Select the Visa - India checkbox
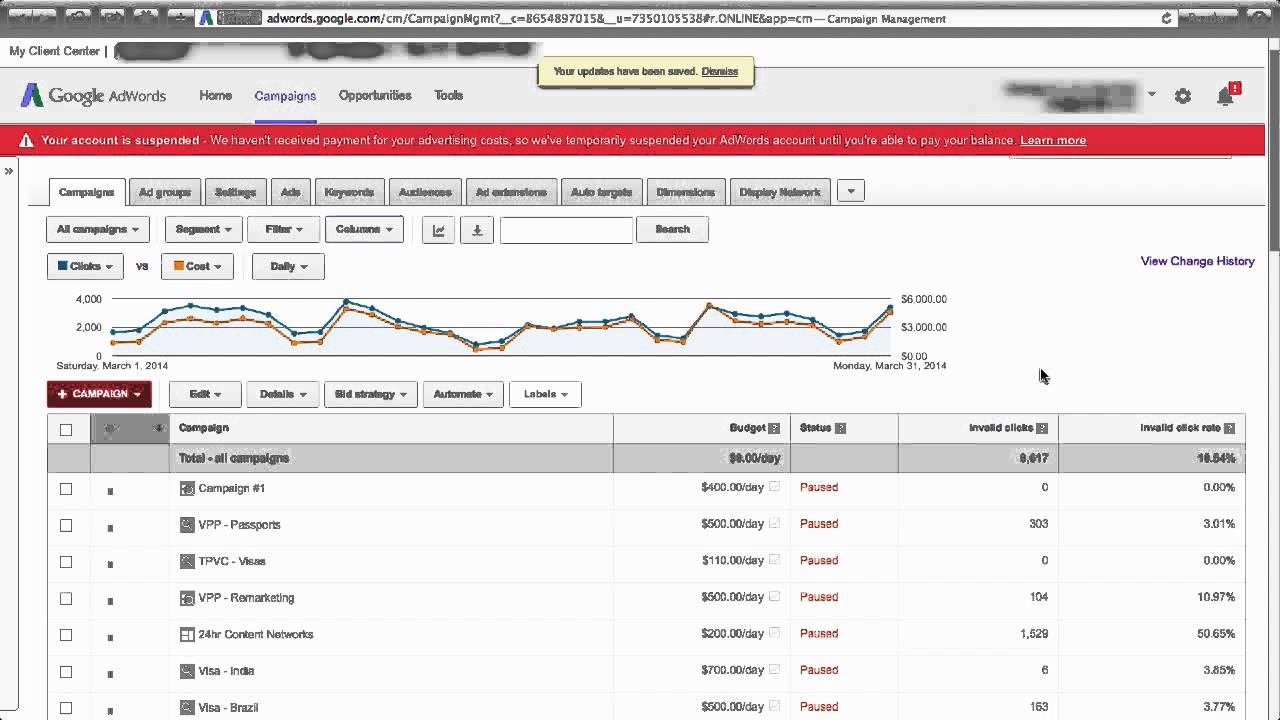The image size is (1280, 720). [x=66, y=671]
